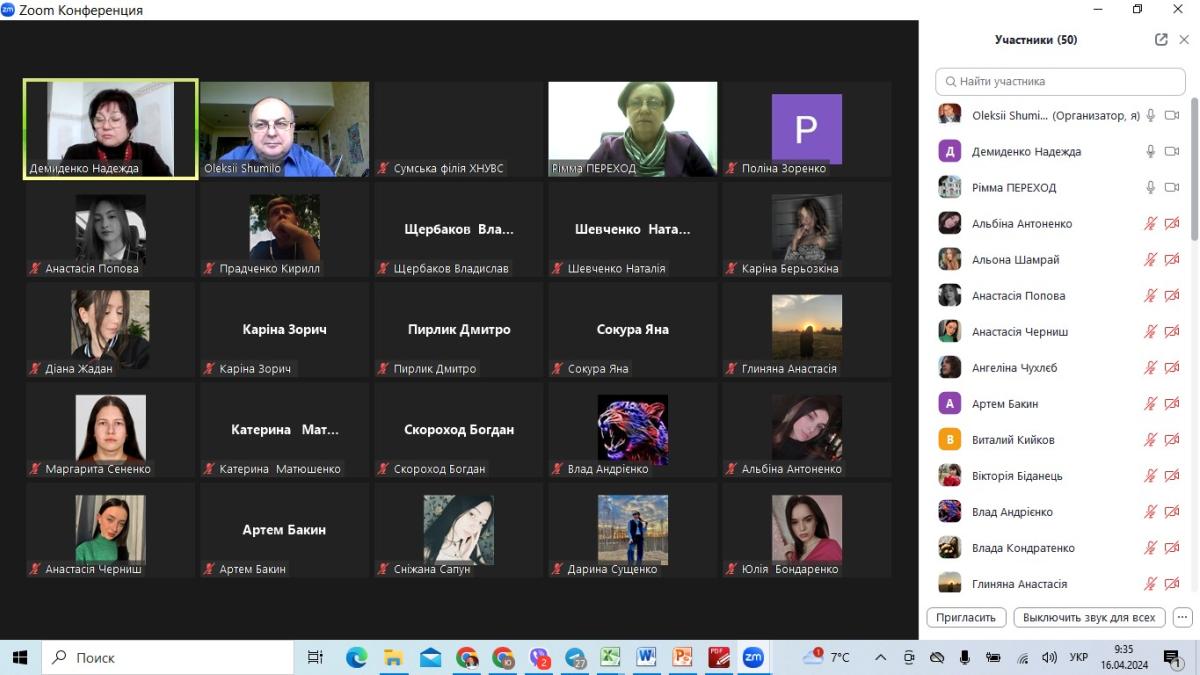The image size is (1200, 675).
Task: Pop out the participants panel
Action: point(1161,40)
